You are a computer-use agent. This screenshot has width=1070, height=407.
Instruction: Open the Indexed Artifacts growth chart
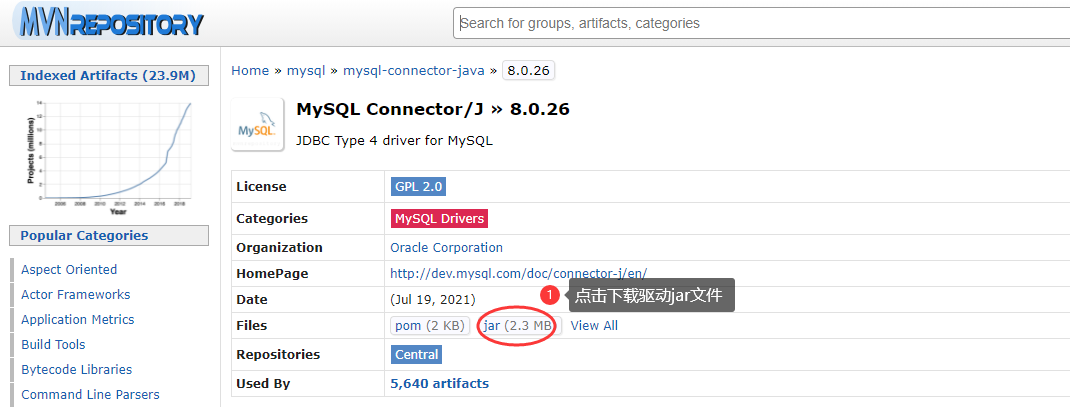(108, 154)
